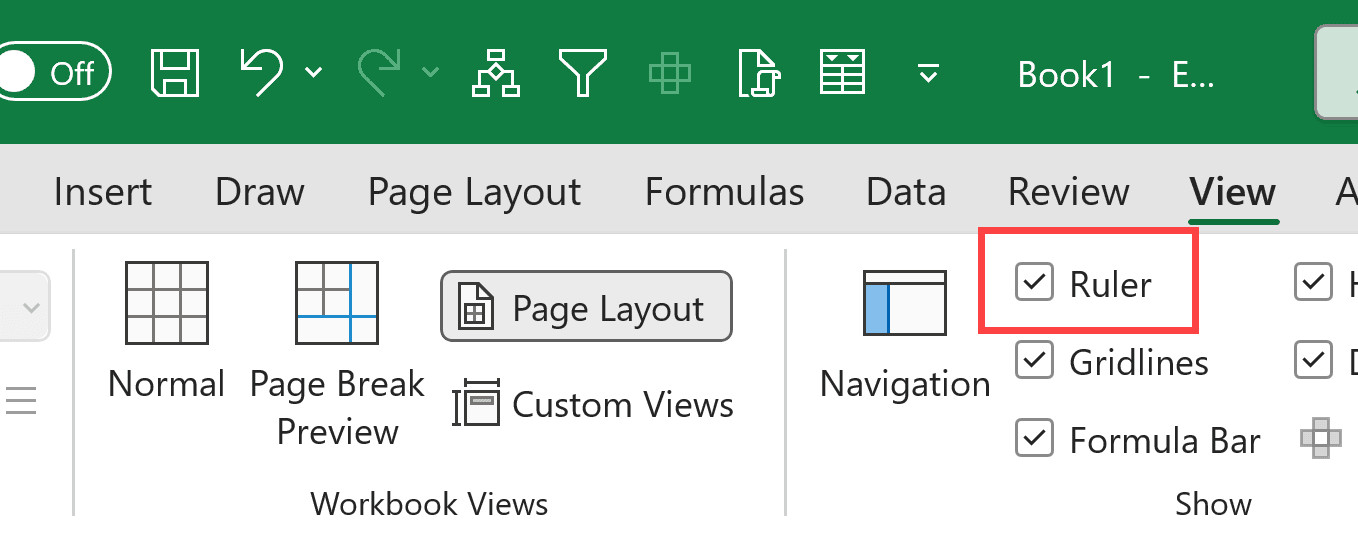Viewport: 1358px width, 533px height.
Task: Expand the Redo history dropdown arrow
Action: click(431, 73)
